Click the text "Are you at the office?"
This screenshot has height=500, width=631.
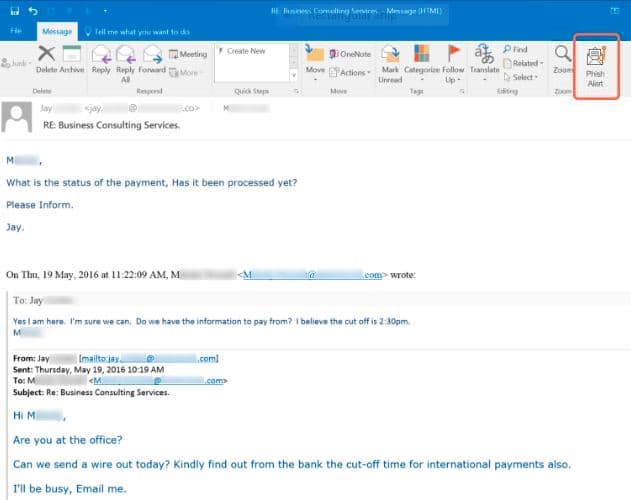point(68,440)
